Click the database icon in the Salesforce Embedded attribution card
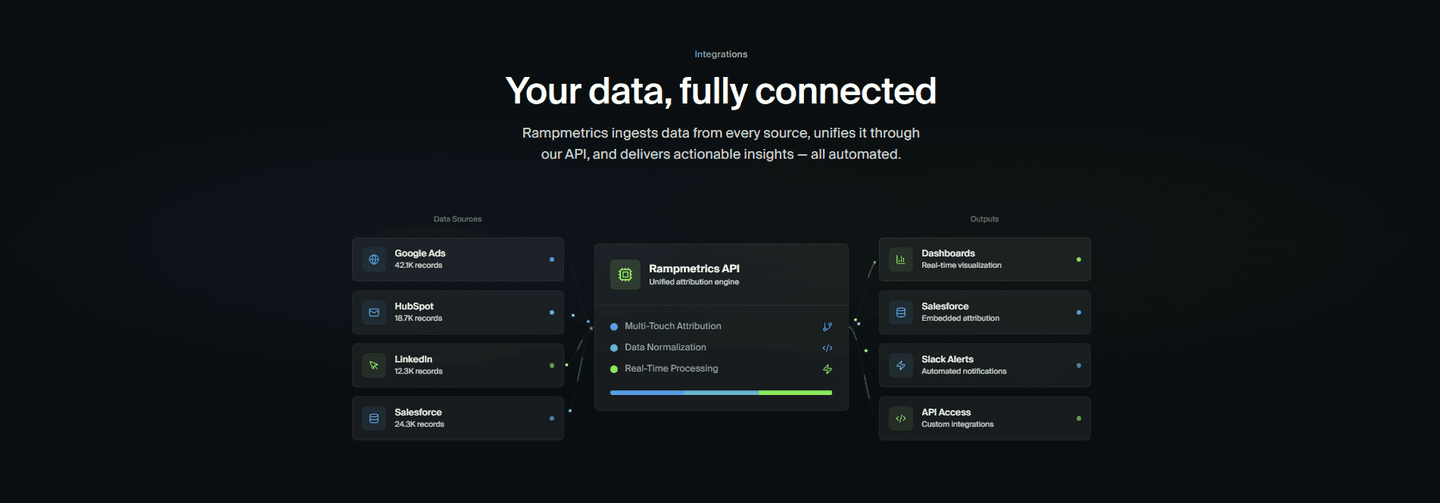The height and width of the screenshot is (503, 1440). point(901,312)
